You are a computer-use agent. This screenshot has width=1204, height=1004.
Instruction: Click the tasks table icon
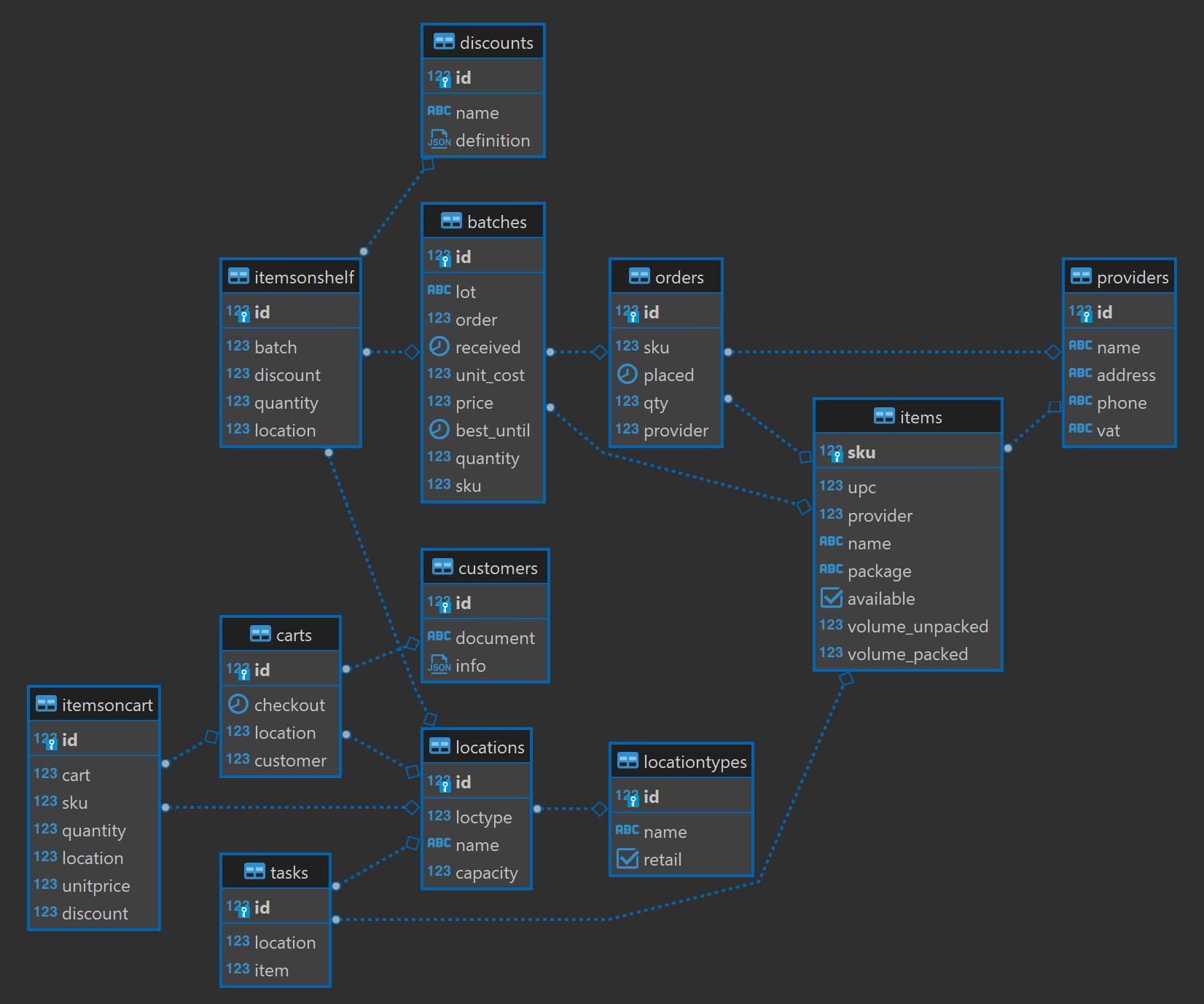(x=254, y=871)
